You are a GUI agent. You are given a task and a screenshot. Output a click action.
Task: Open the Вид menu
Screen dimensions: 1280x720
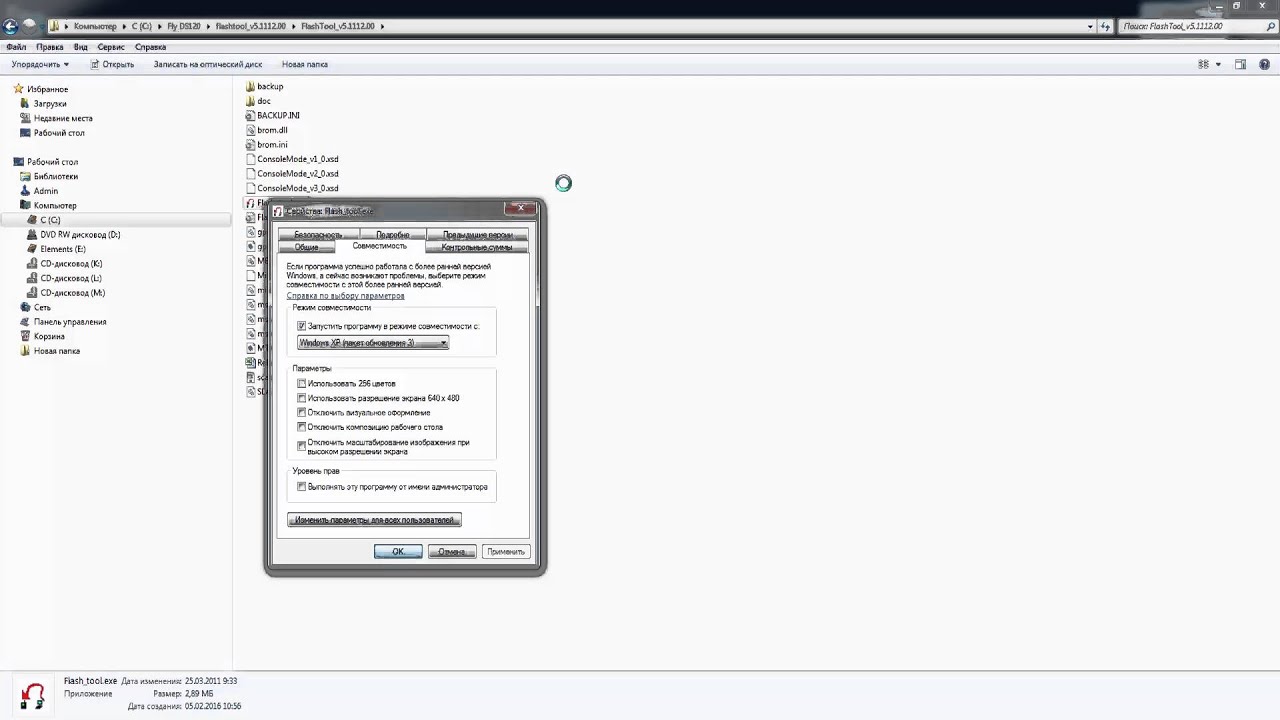(80, 47)
